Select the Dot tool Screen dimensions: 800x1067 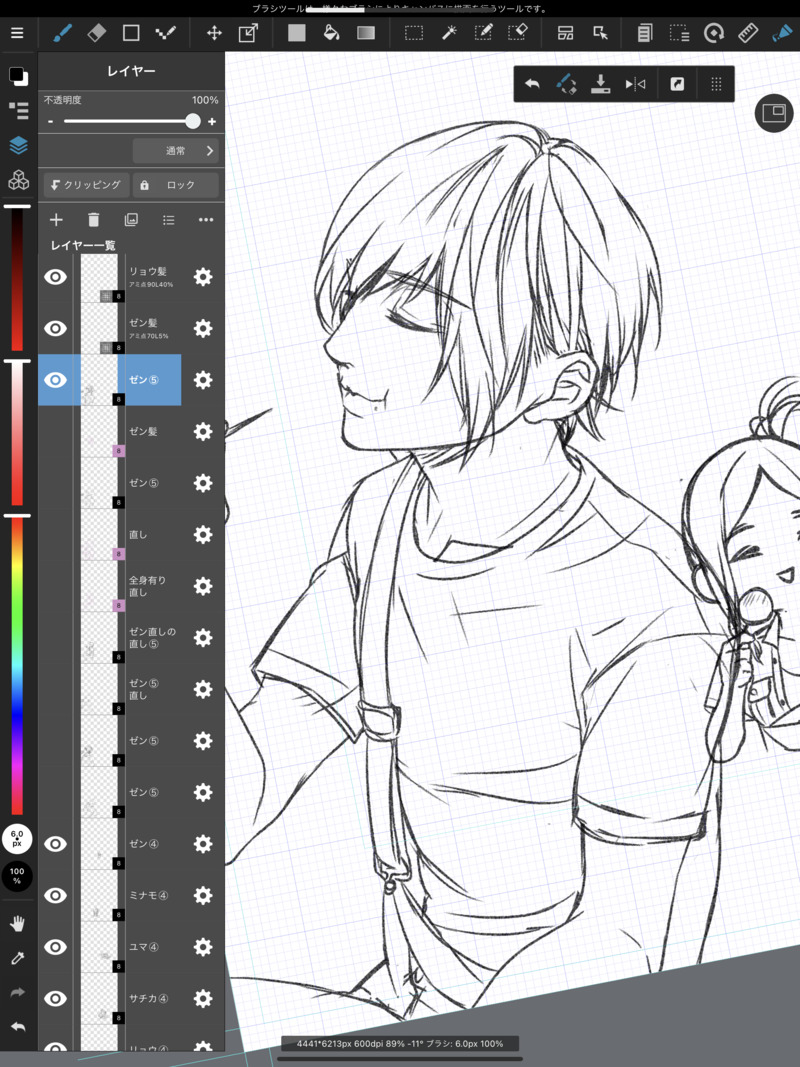[x=165, y=33]
